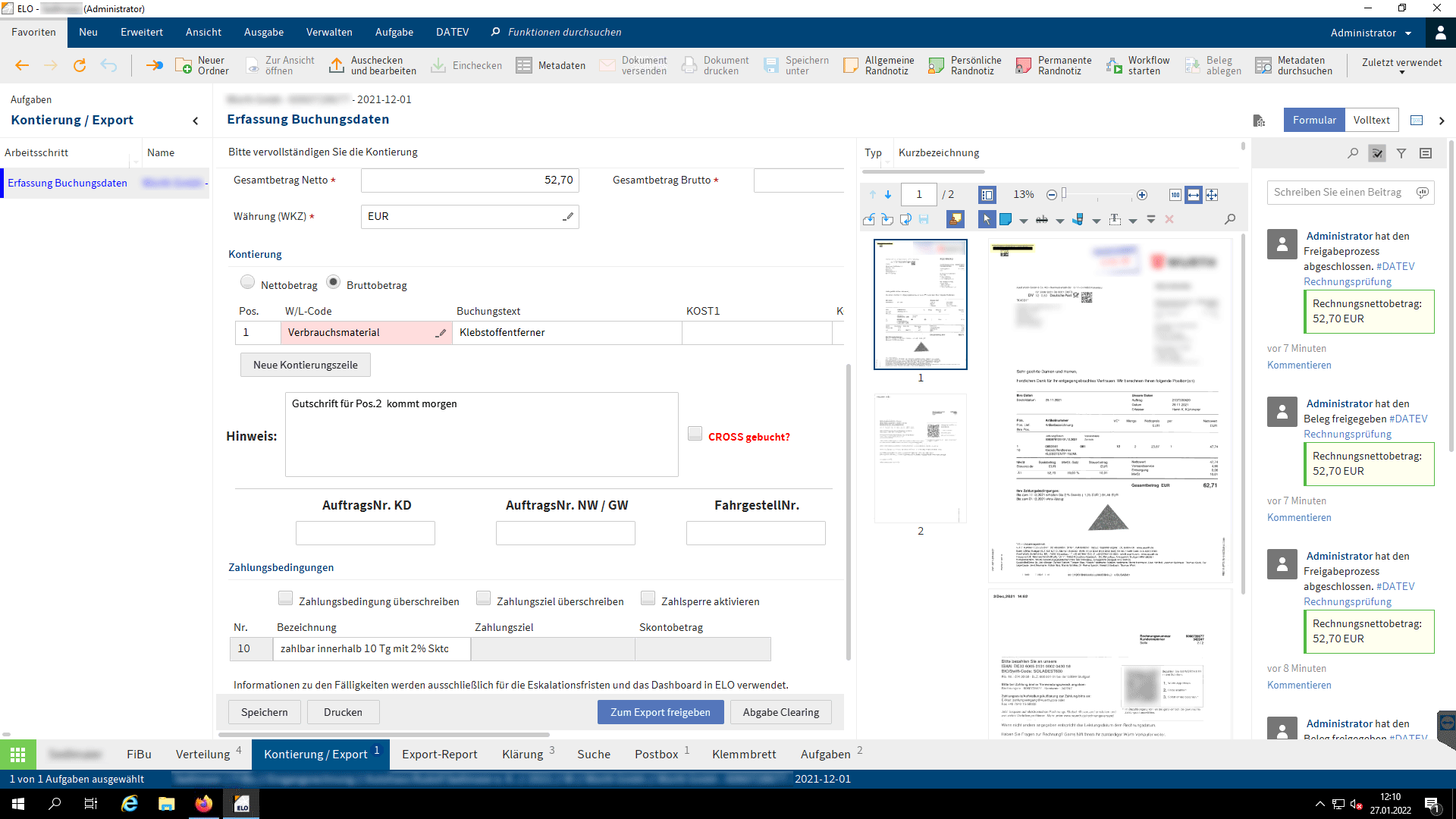Add a Persönliche Randnotiz

(x=965, y=66)
